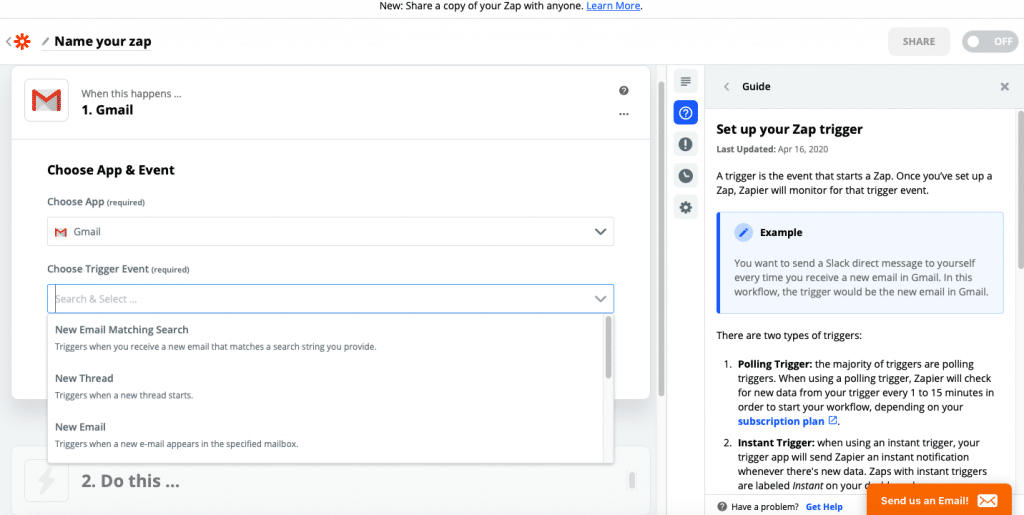The height and width of the screenshot is (515, 1024).
Task: Collapse the Choose Trigger Event dropdown arrow
Action: 600,299
